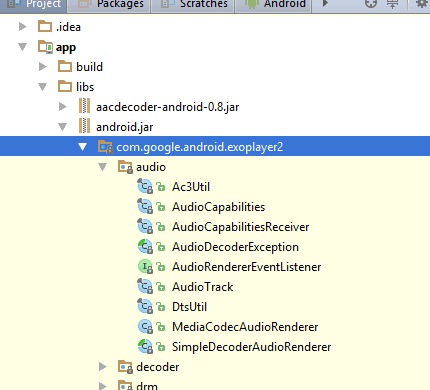Click the scroll from source target icon
Image resolution: width=430 pixels, height=390 pixels.
371,3
